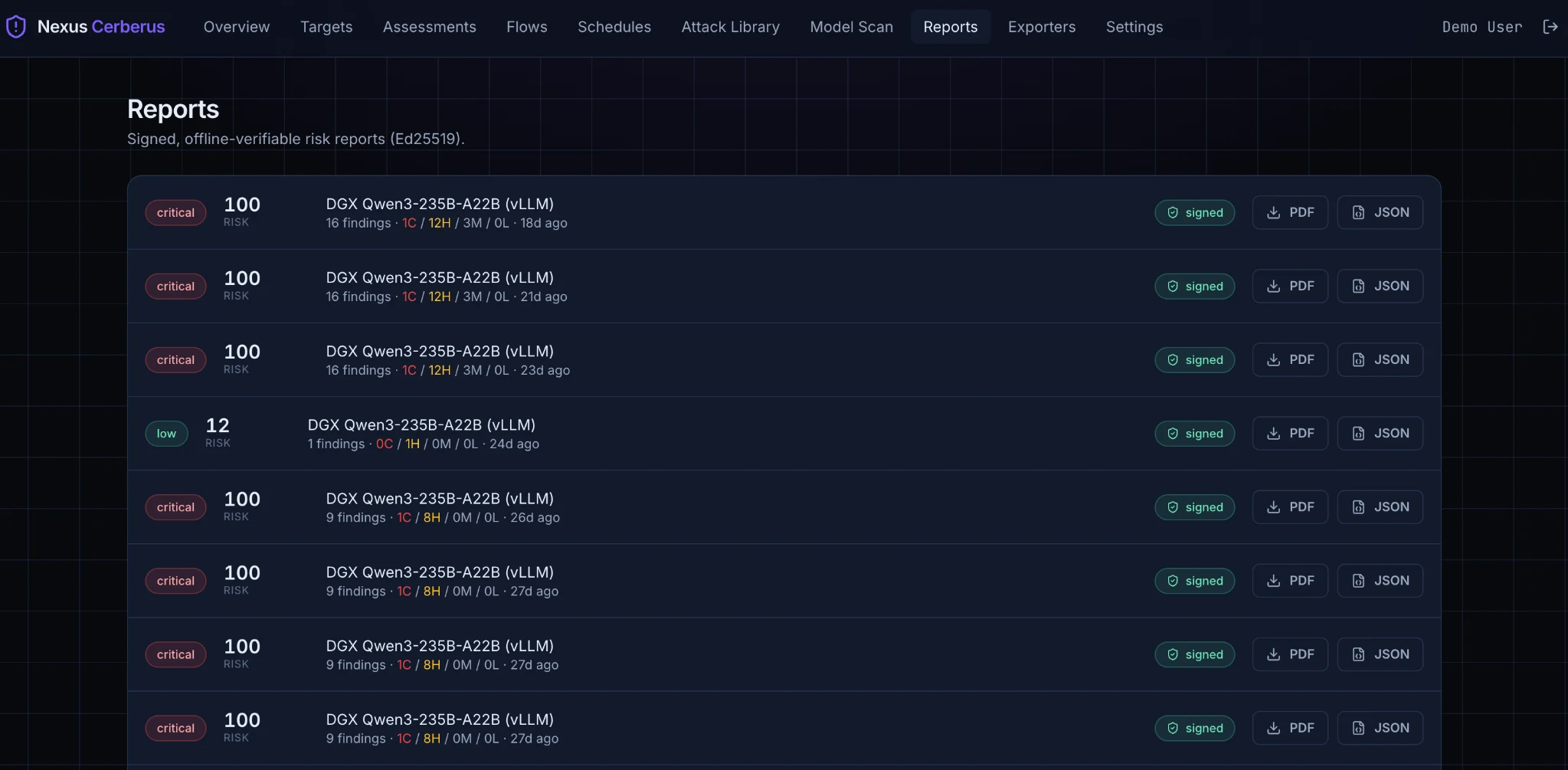Open the Overview tab

237,27
